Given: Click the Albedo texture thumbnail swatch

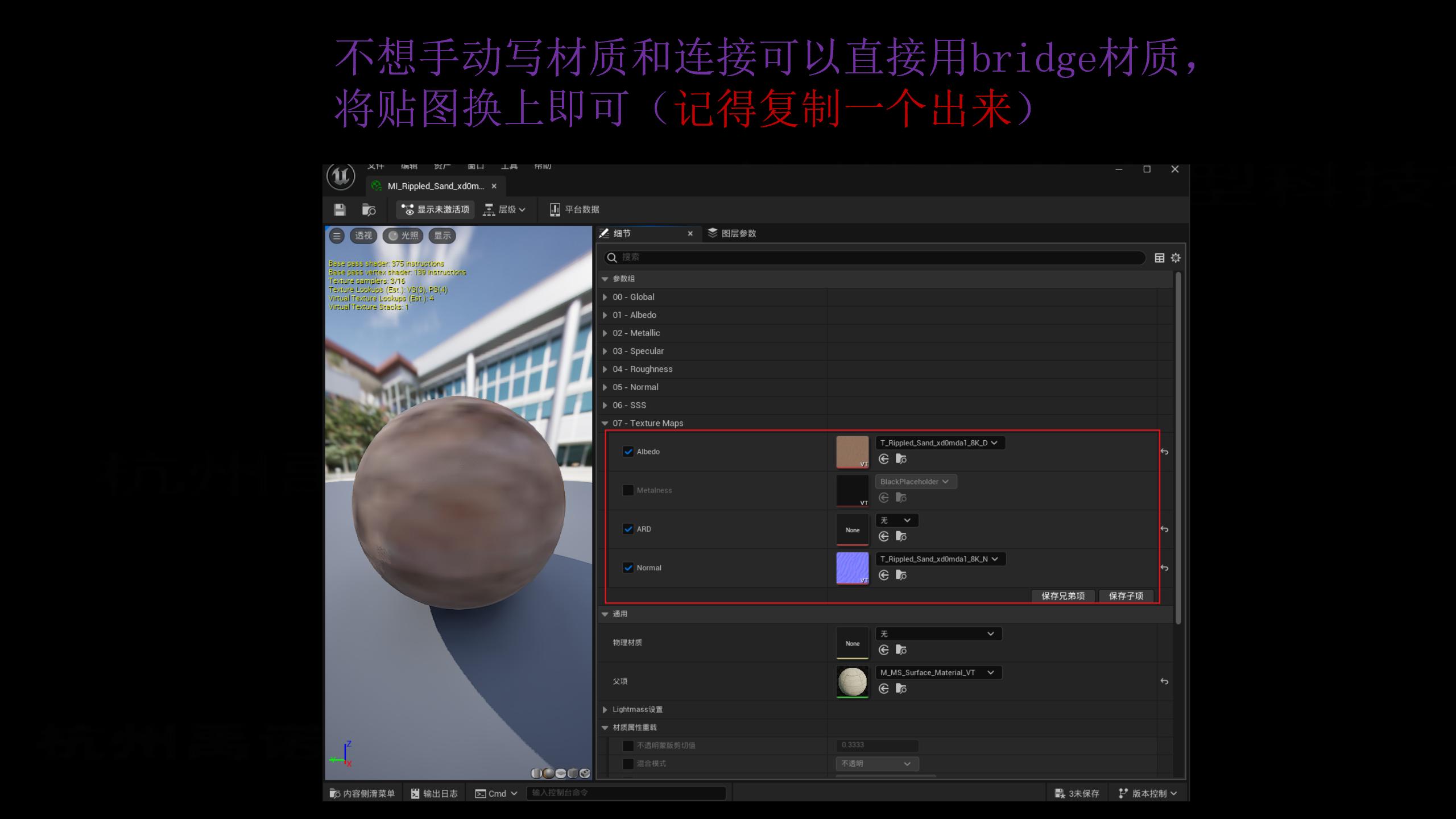Looking at the screenshot, I should (852, 452).
